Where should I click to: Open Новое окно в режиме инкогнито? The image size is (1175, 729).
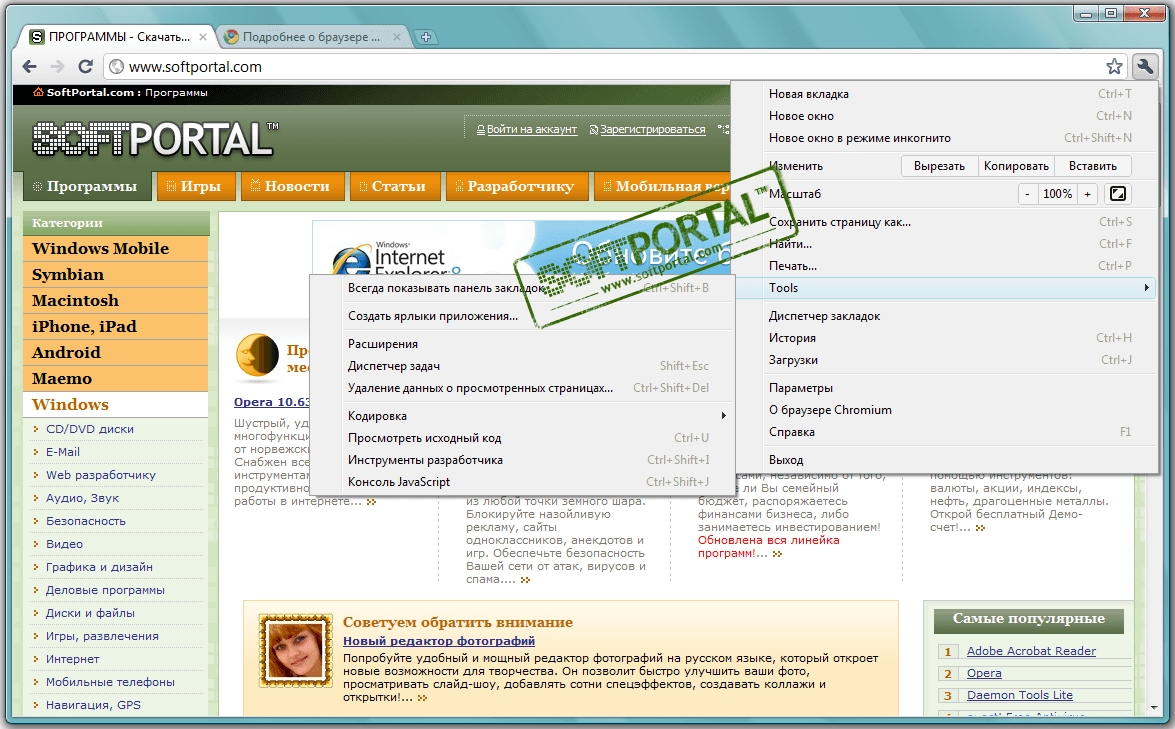(x=946, y=138)
